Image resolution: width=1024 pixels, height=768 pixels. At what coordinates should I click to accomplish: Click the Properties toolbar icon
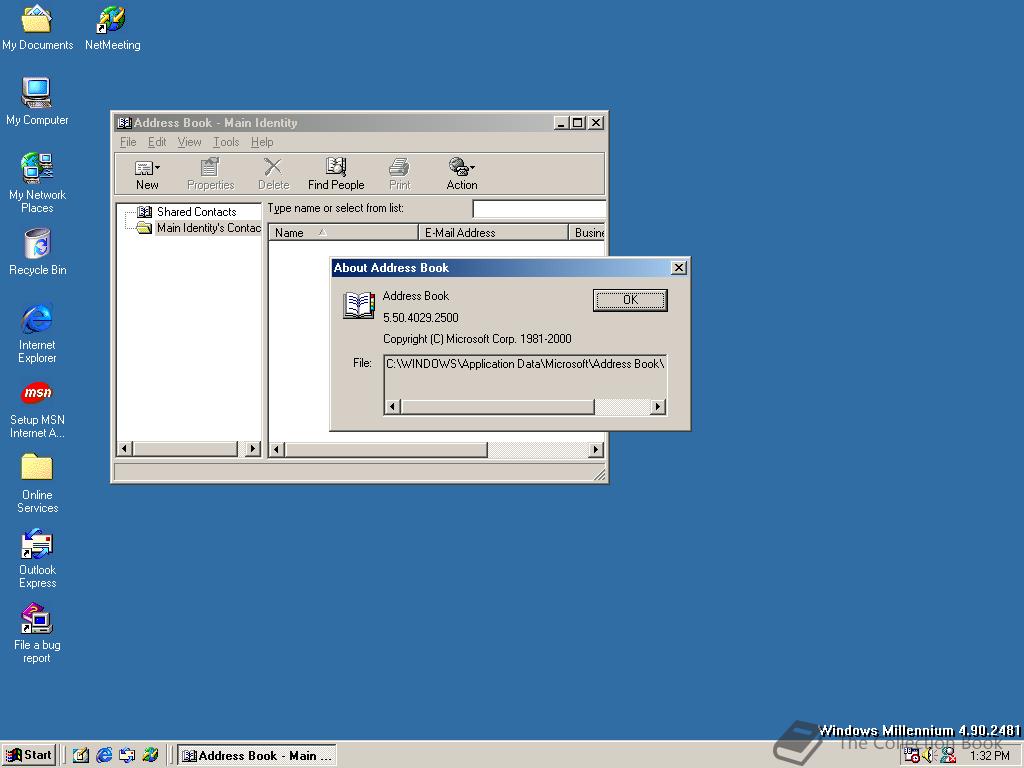[x=210, y=174]
